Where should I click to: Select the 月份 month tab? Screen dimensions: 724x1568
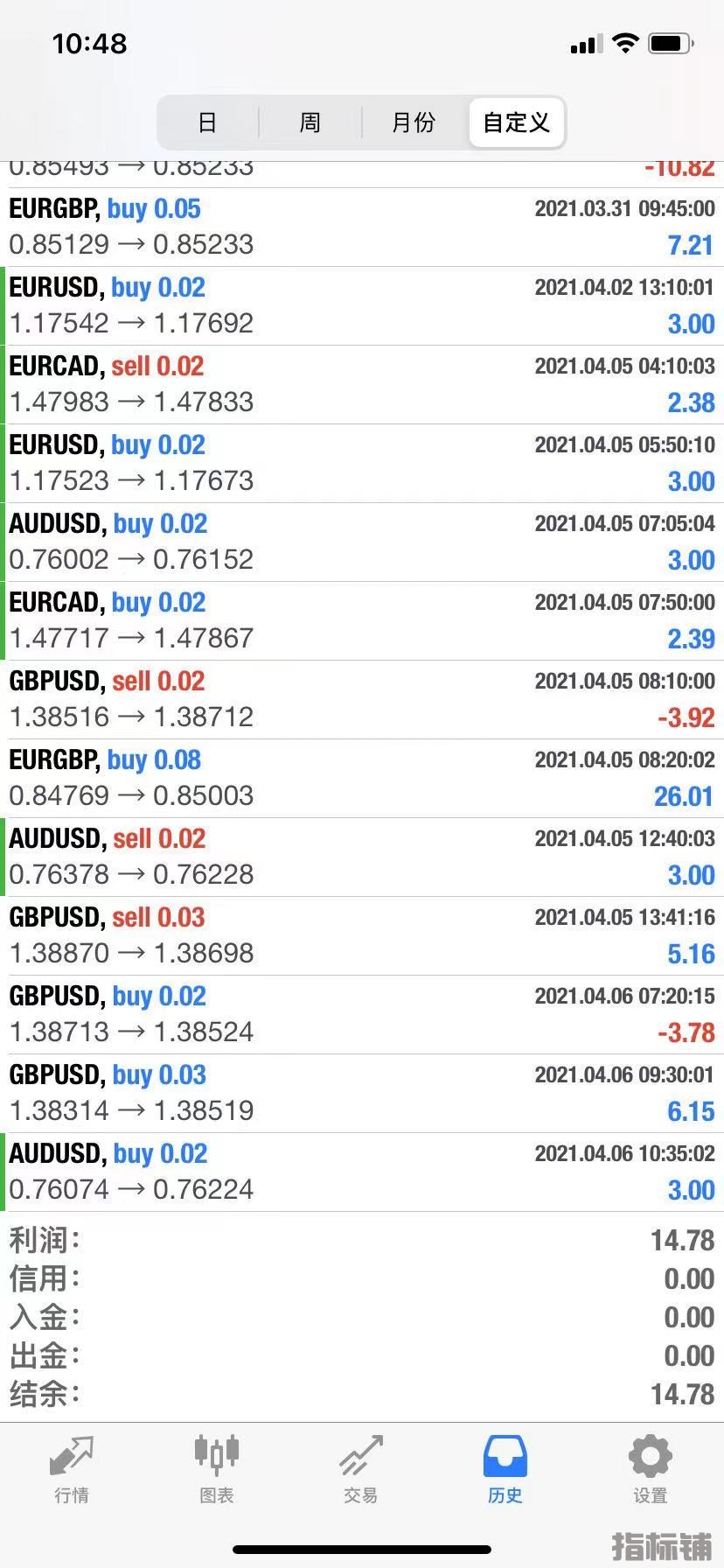click(x=414, y=122)
